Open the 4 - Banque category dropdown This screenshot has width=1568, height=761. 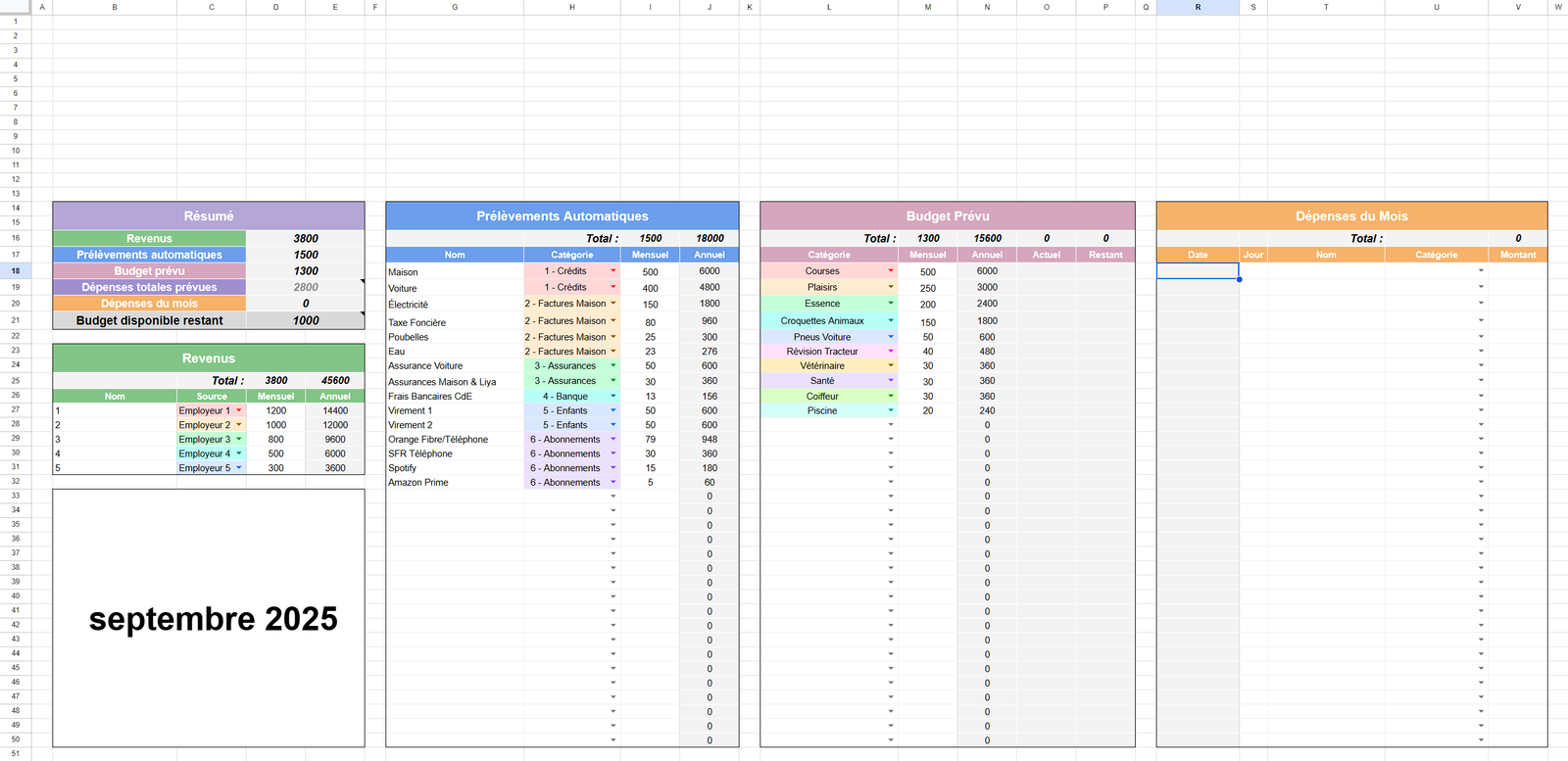pyautogui.click(x=613, y=396)
